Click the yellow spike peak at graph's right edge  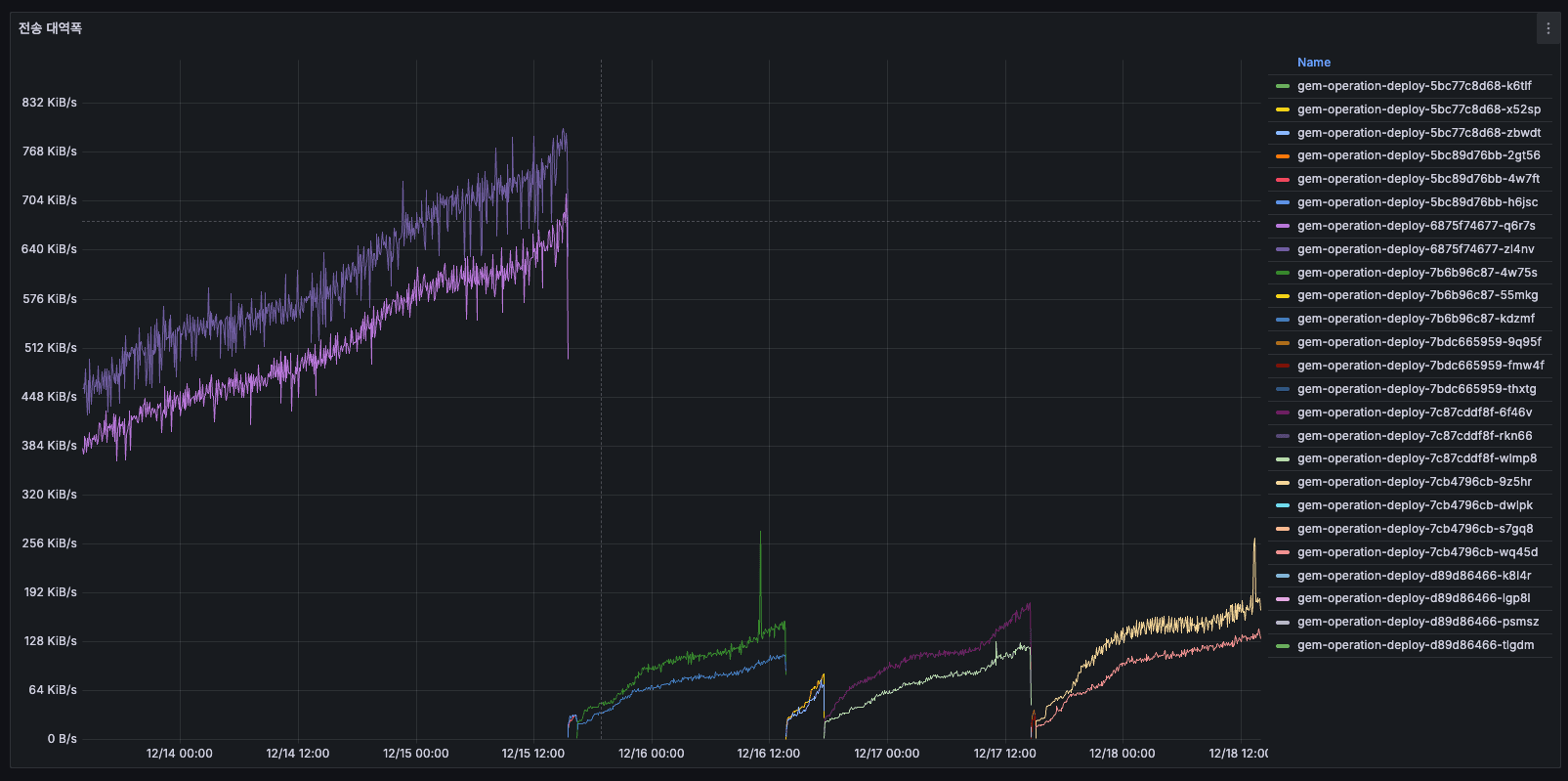(x=1254, y=540)
